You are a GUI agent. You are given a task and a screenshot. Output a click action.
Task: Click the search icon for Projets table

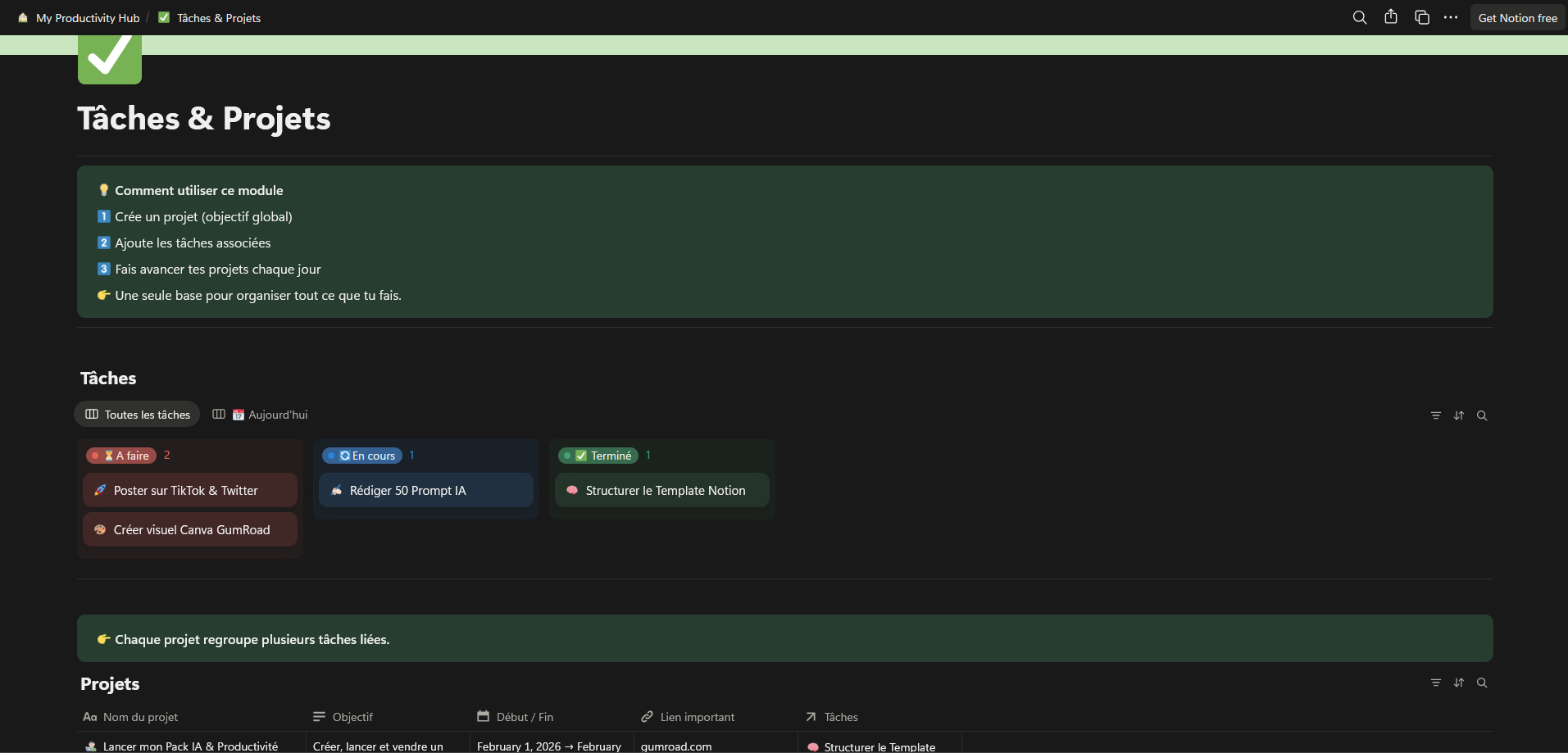click(x=1482, y=683)
